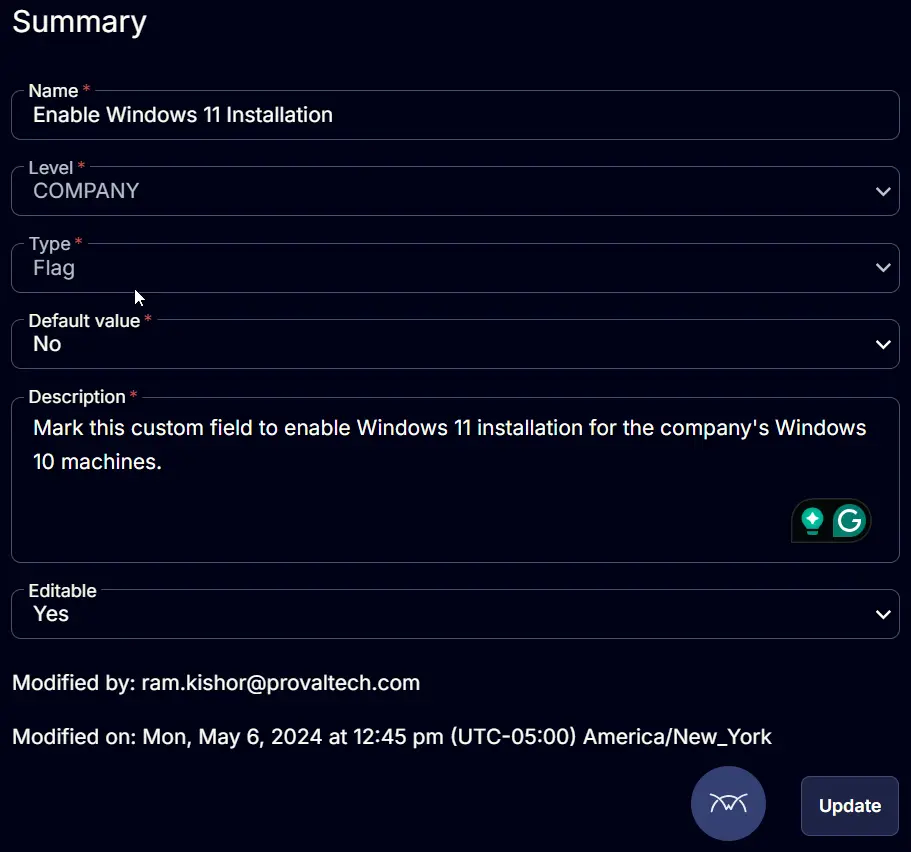Click the Editable field label
This screenshot has height=852, width=911.
(x=63, y=590)
